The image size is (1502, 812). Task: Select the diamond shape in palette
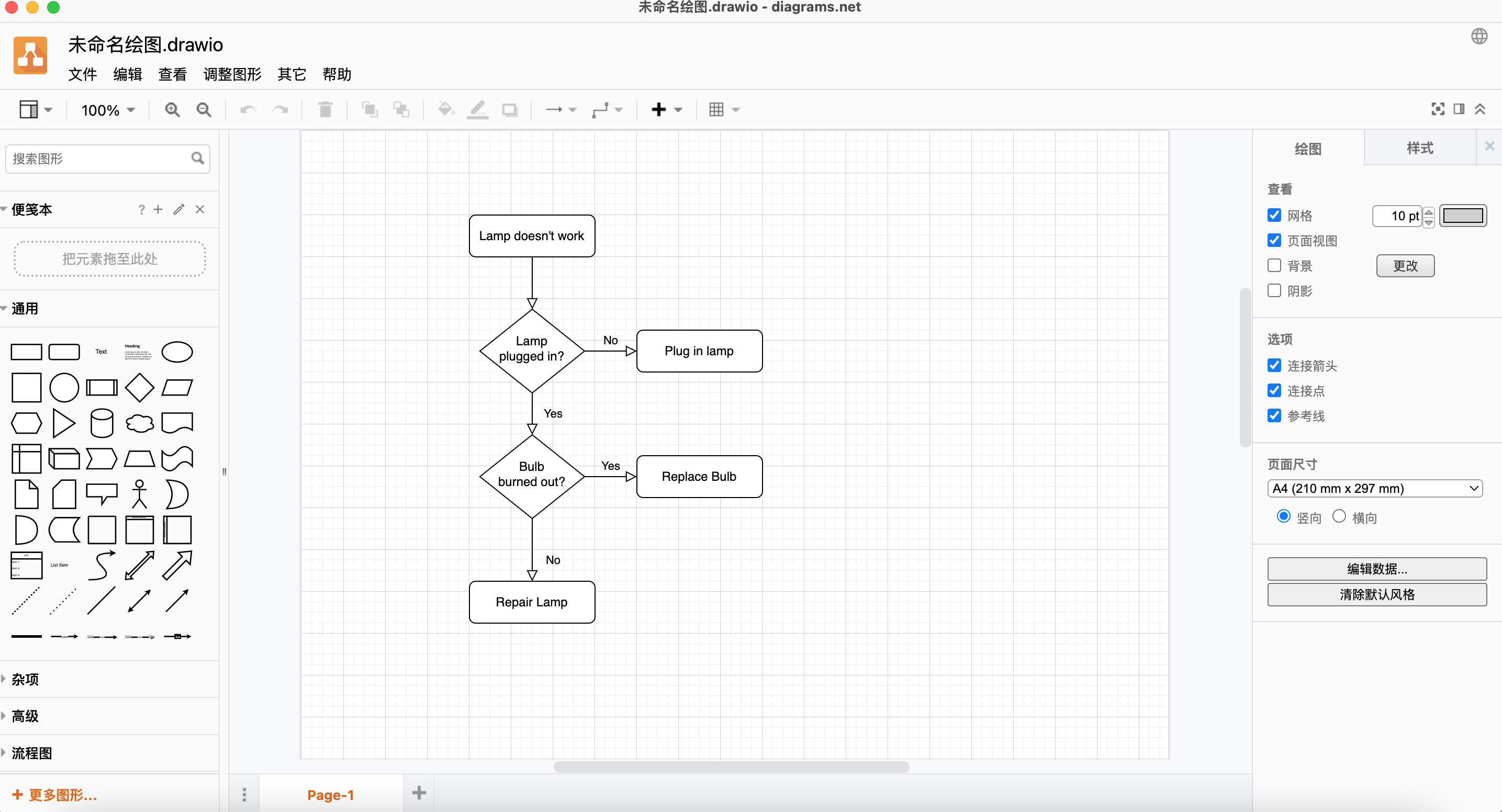point(139,387)
